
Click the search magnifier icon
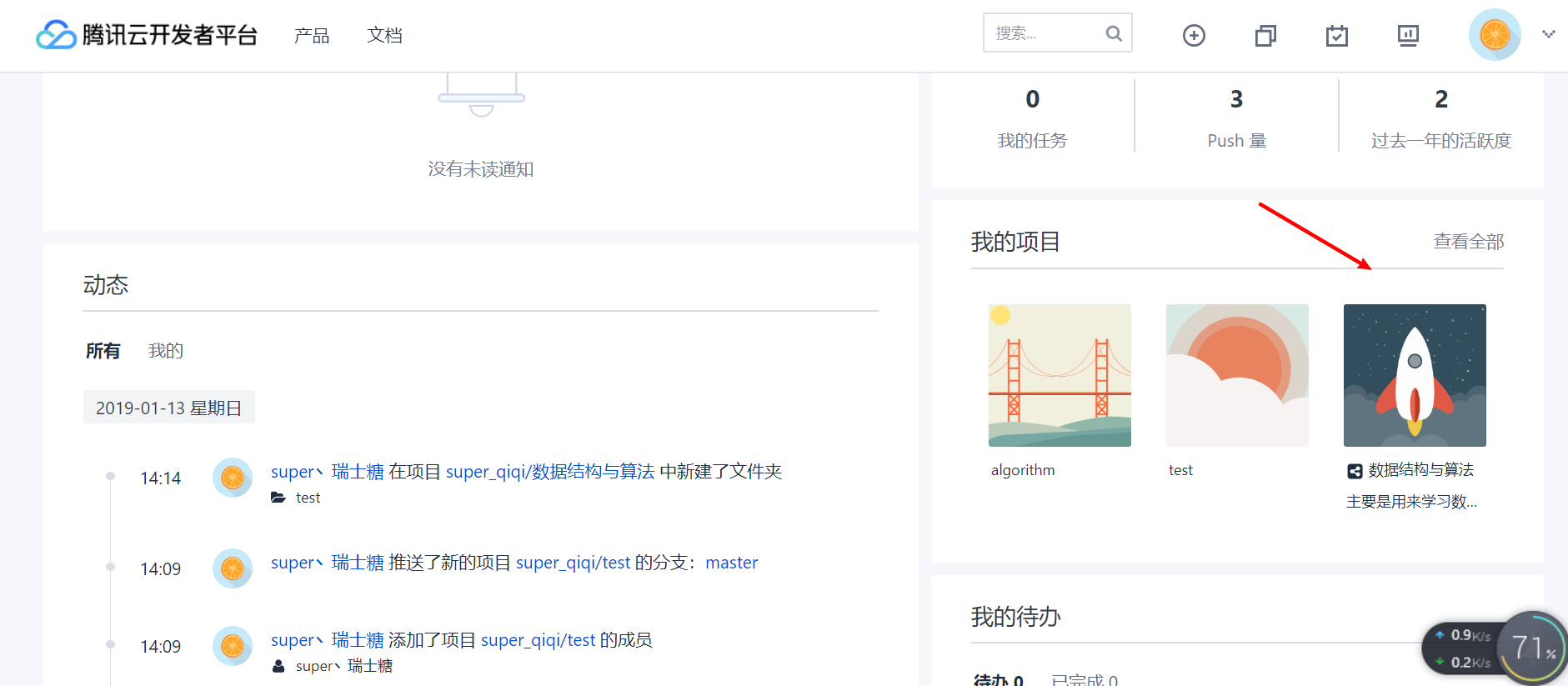pyautogui.click(x=1114, y=33)
